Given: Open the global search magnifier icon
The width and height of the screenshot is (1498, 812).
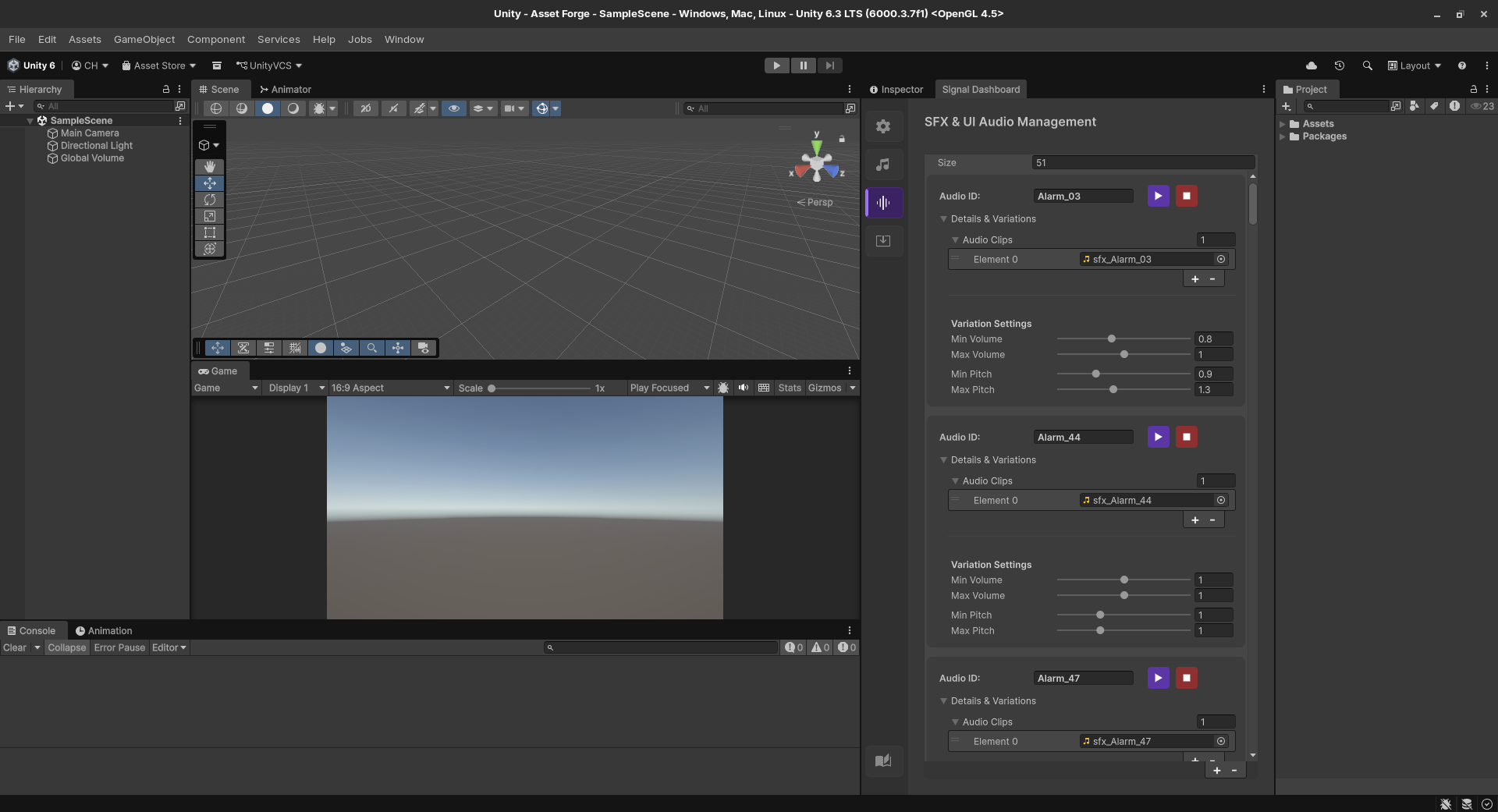Looking at the screenshot, I should (x=1368, y=66).
